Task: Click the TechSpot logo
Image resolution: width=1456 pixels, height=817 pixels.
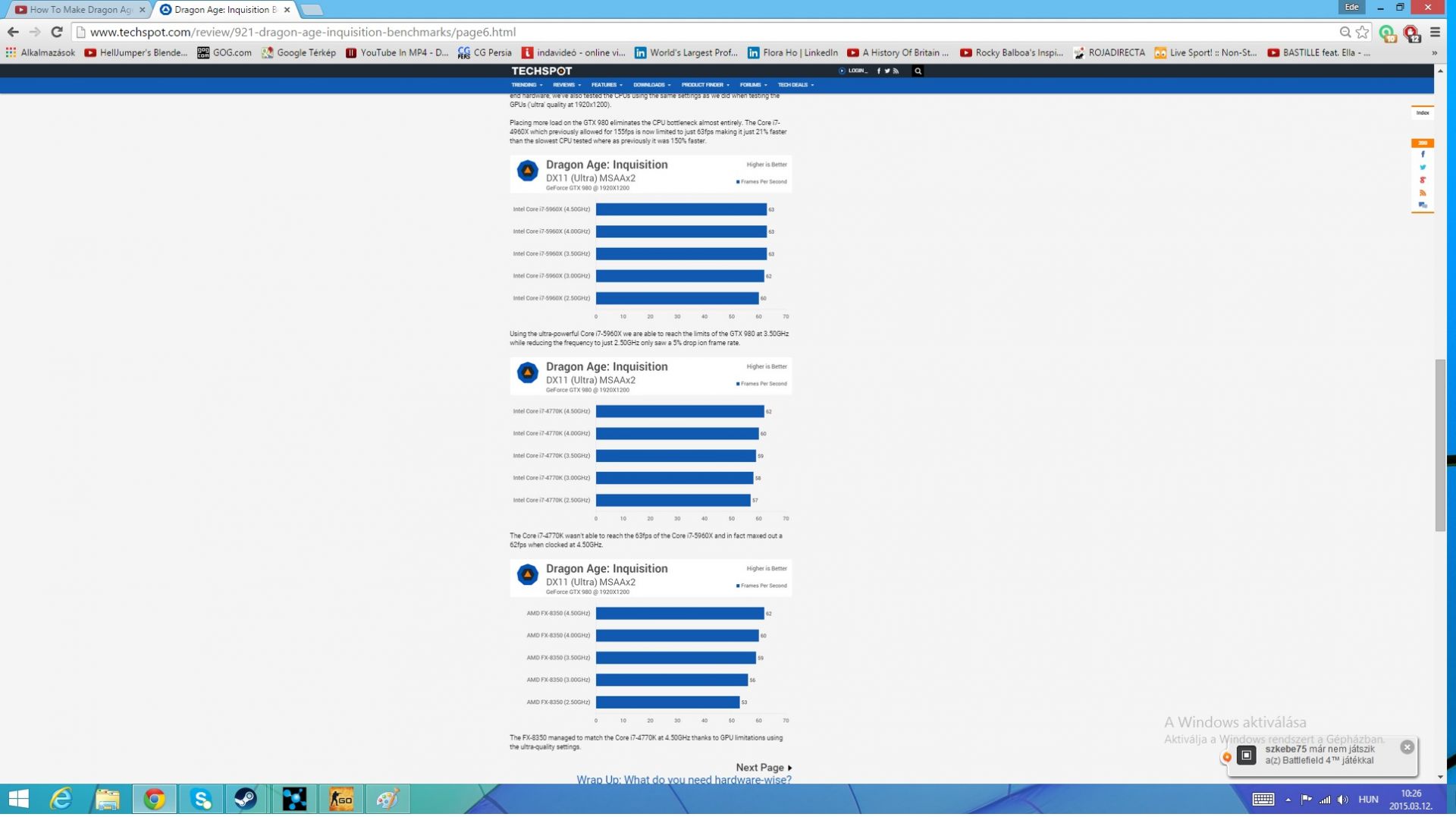Action: pyautogui.click(x=541, y=71)
